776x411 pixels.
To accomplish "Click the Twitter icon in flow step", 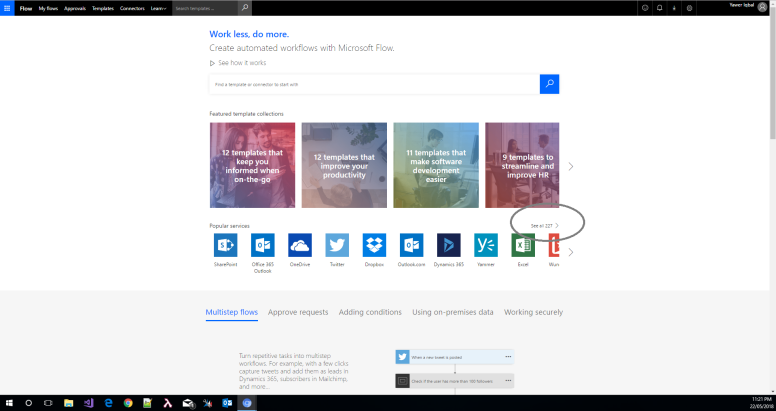I will tap(402, 357).
